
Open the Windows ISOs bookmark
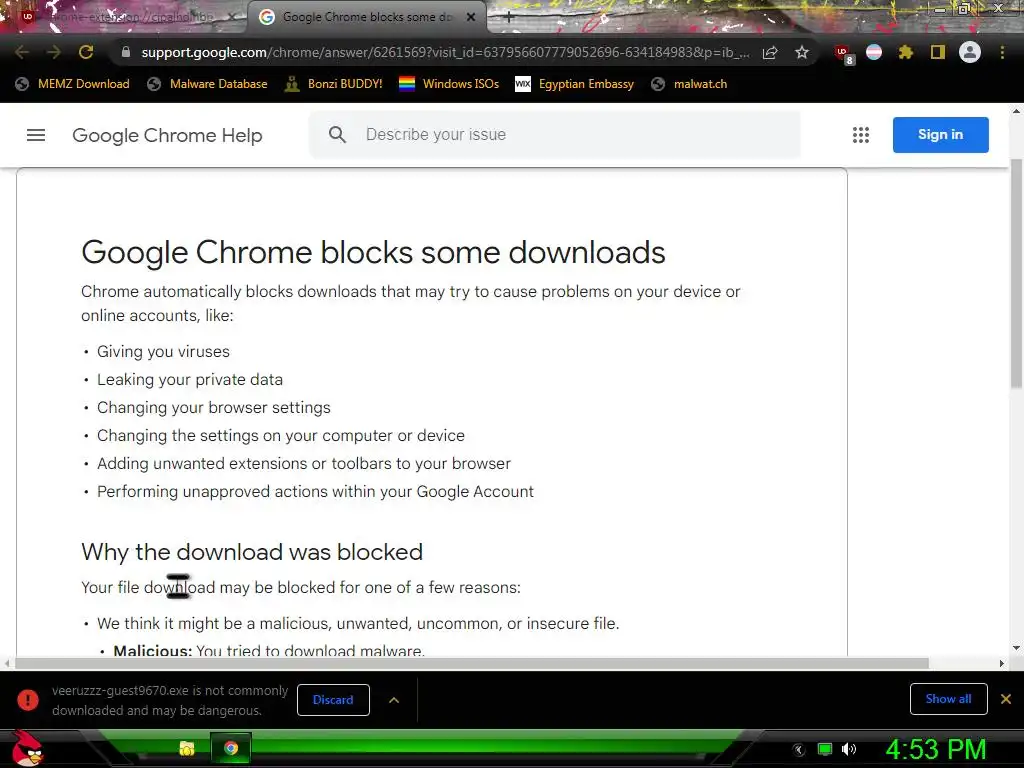[x=449, y=84]
